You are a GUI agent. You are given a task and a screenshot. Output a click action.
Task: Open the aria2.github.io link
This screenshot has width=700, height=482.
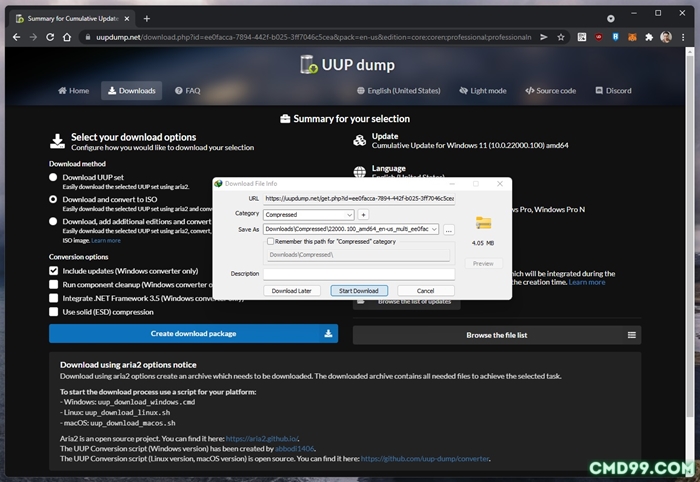click(262, 438)
